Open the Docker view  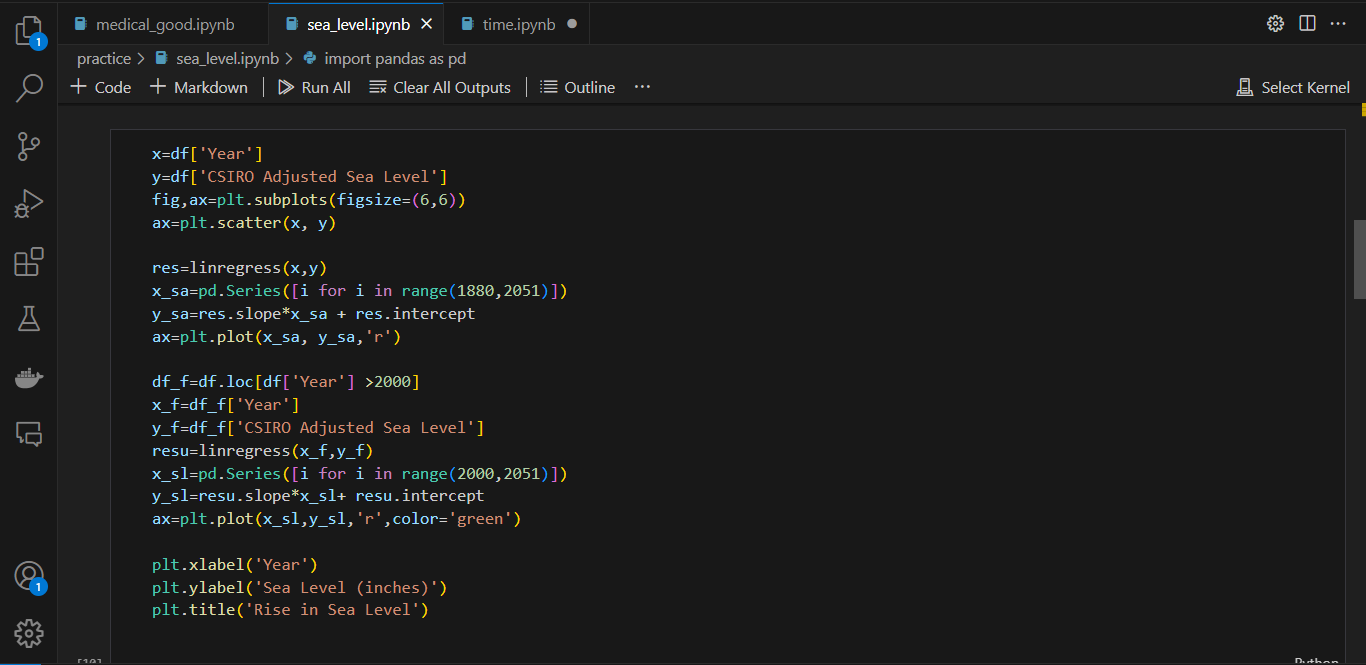29,378
